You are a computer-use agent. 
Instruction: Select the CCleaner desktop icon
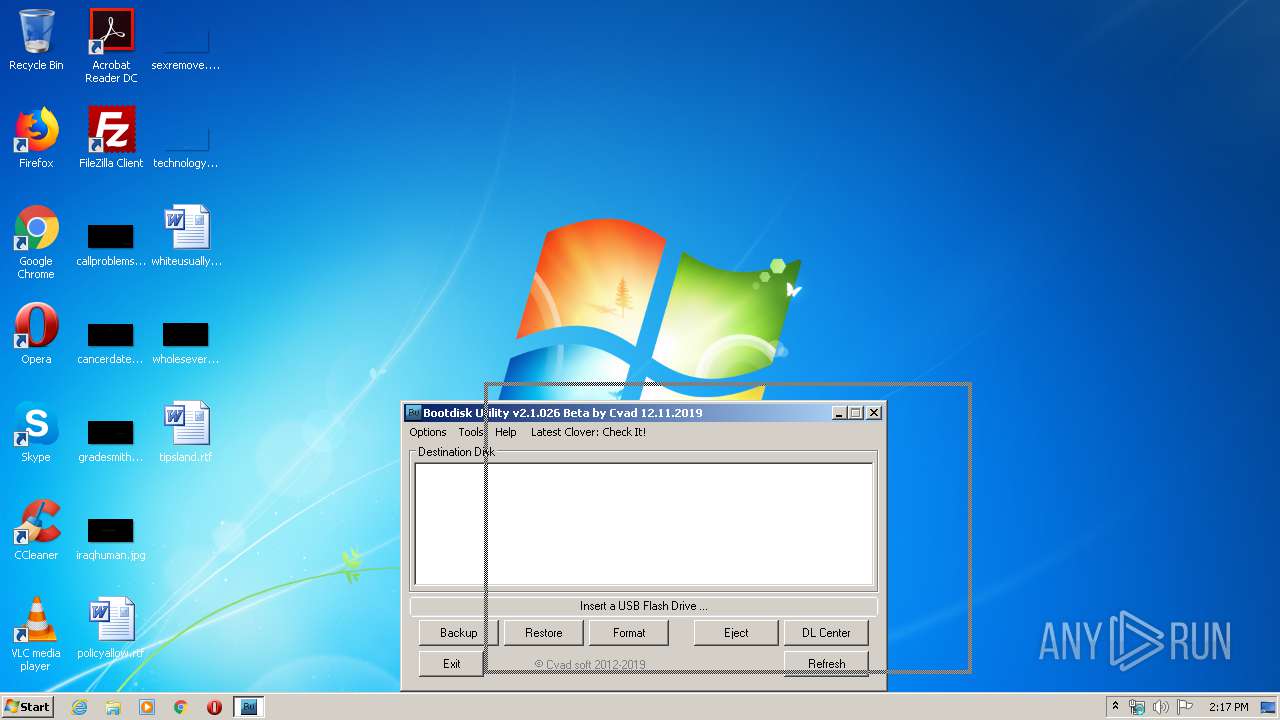(36, 531)
